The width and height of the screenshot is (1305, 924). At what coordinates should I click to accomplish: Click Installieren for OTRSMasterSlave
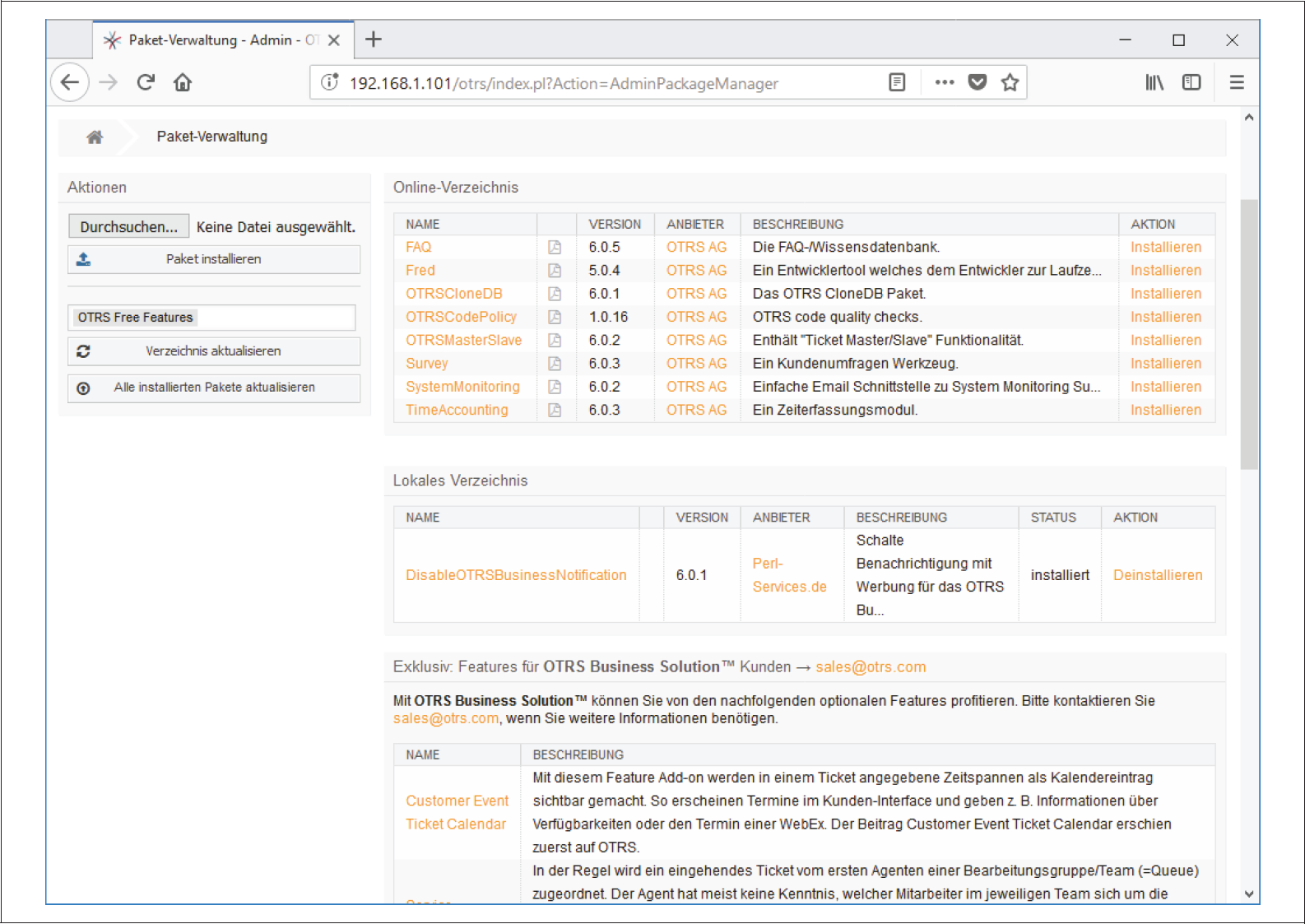tap(1165, 340)
